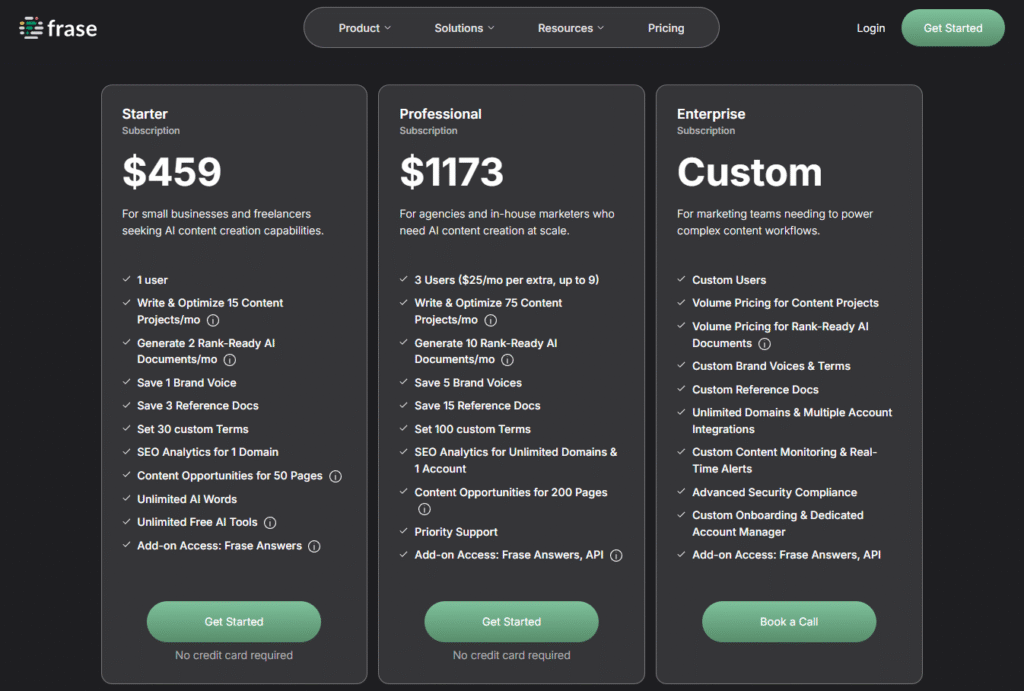Click info icon next to Professional 75 Content Projects/mo
Image resolution: width=1024 pixels, height=691 pixels.
click(490, 320)
